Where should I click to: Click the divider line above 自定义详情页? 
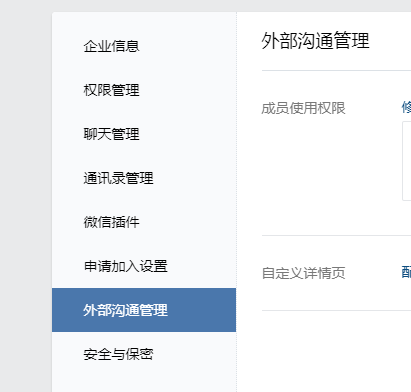point(336,235)
